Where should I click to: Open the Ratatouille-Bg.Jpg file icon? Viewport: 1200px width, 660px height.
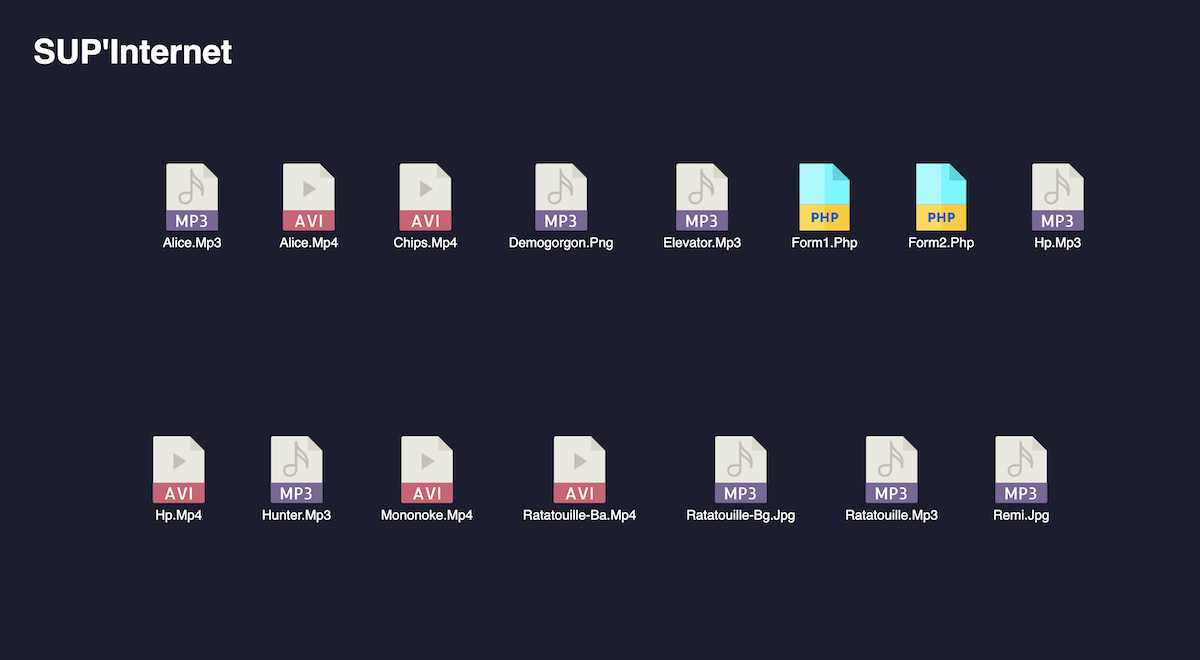741,470
